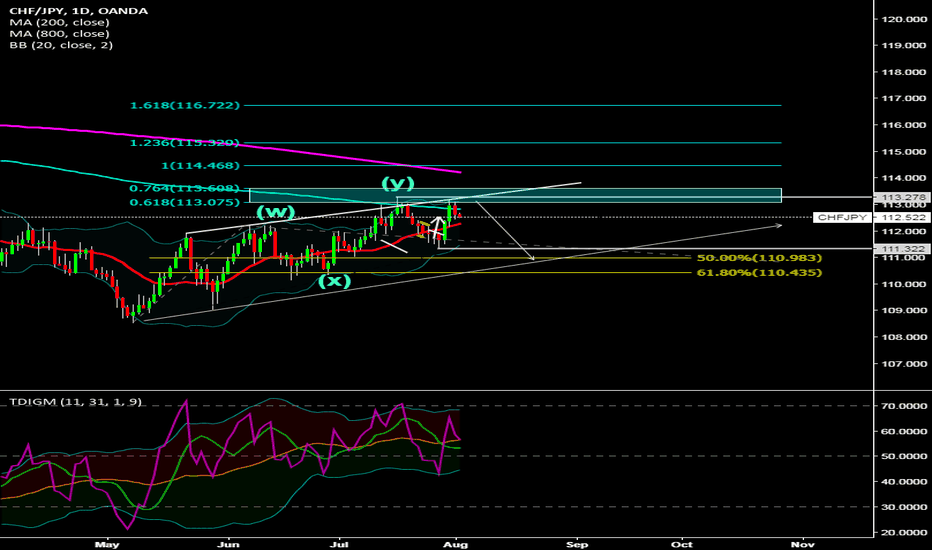932x550 pixels.
Task: Click the Nov label on the time axis
Action: coord(803,544)
